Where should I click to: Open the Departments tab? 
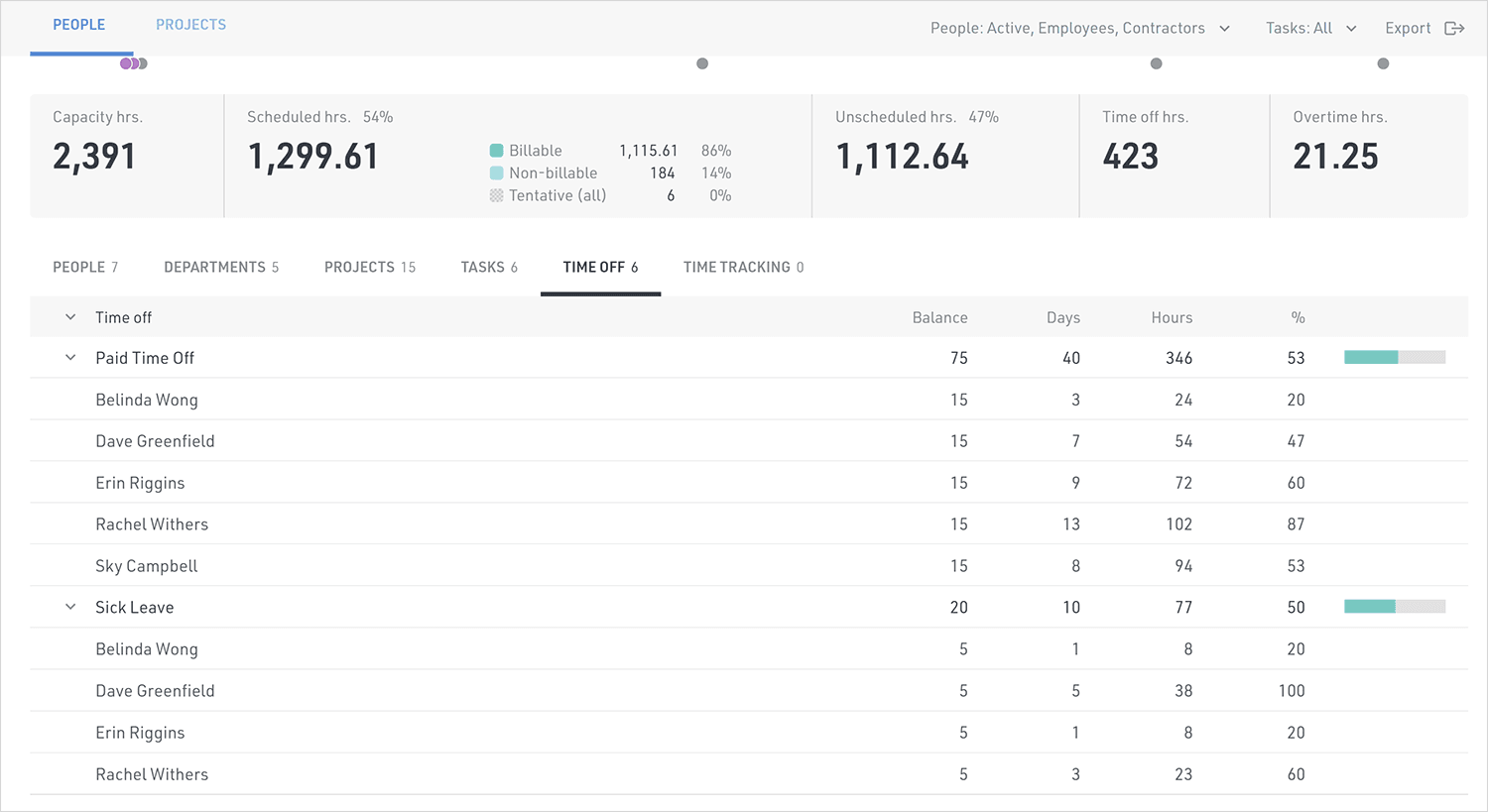pos(221,267)
